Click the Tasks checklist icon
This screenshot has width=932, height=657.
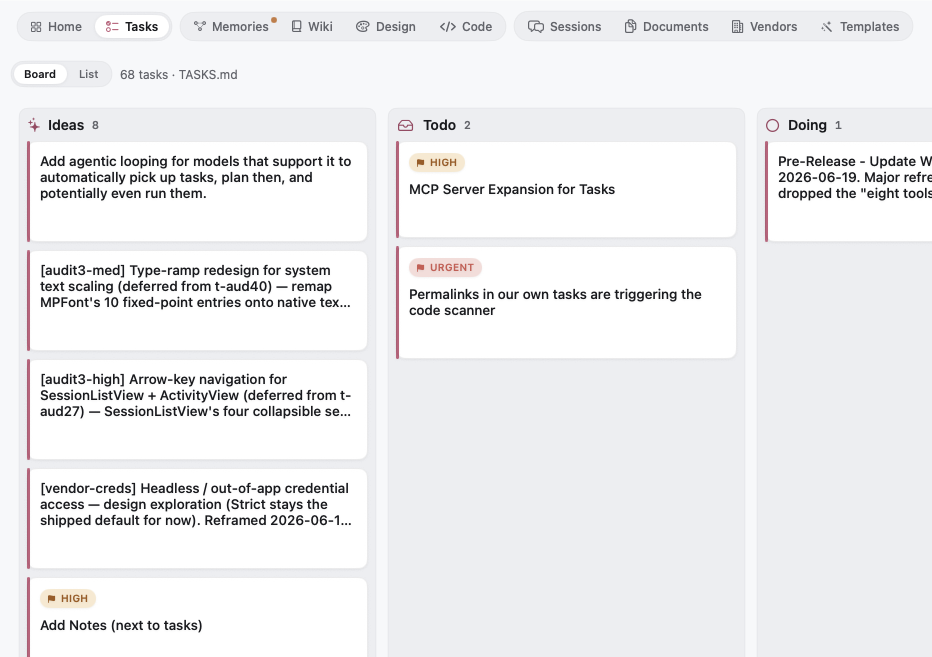point(112,27)
